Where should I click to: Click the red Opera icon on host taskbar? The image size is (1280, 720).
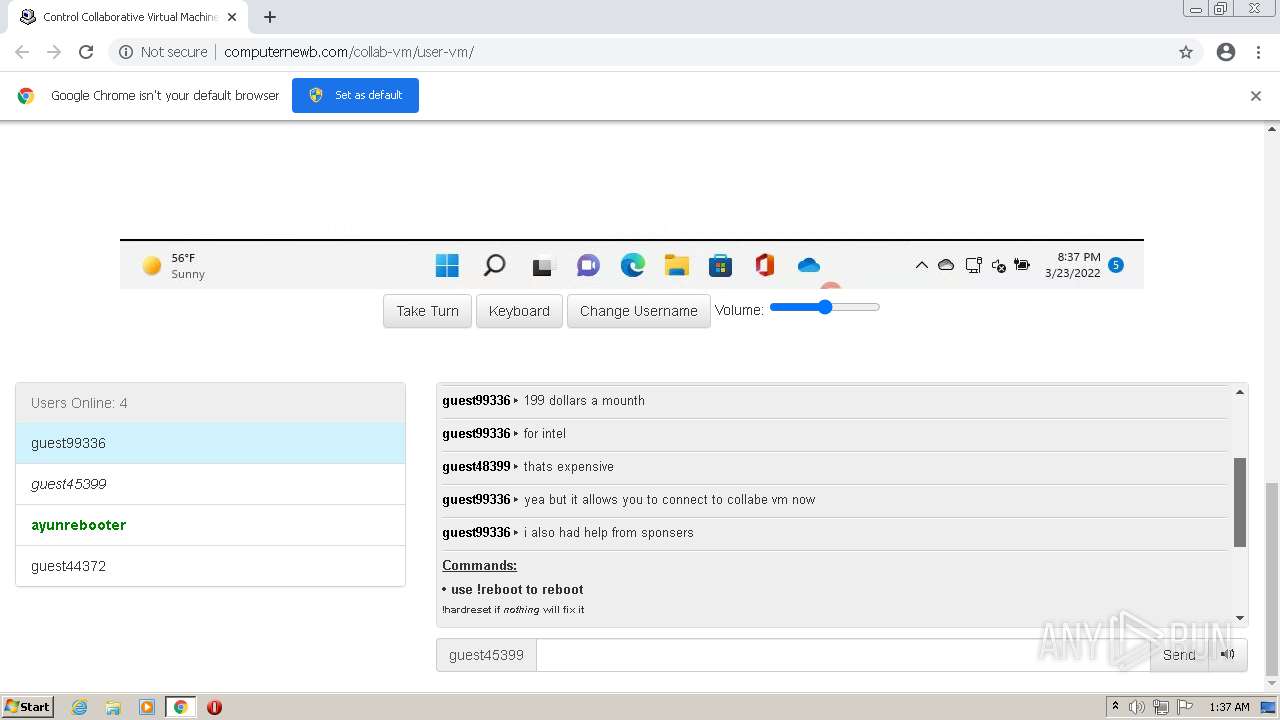point(214,707)
